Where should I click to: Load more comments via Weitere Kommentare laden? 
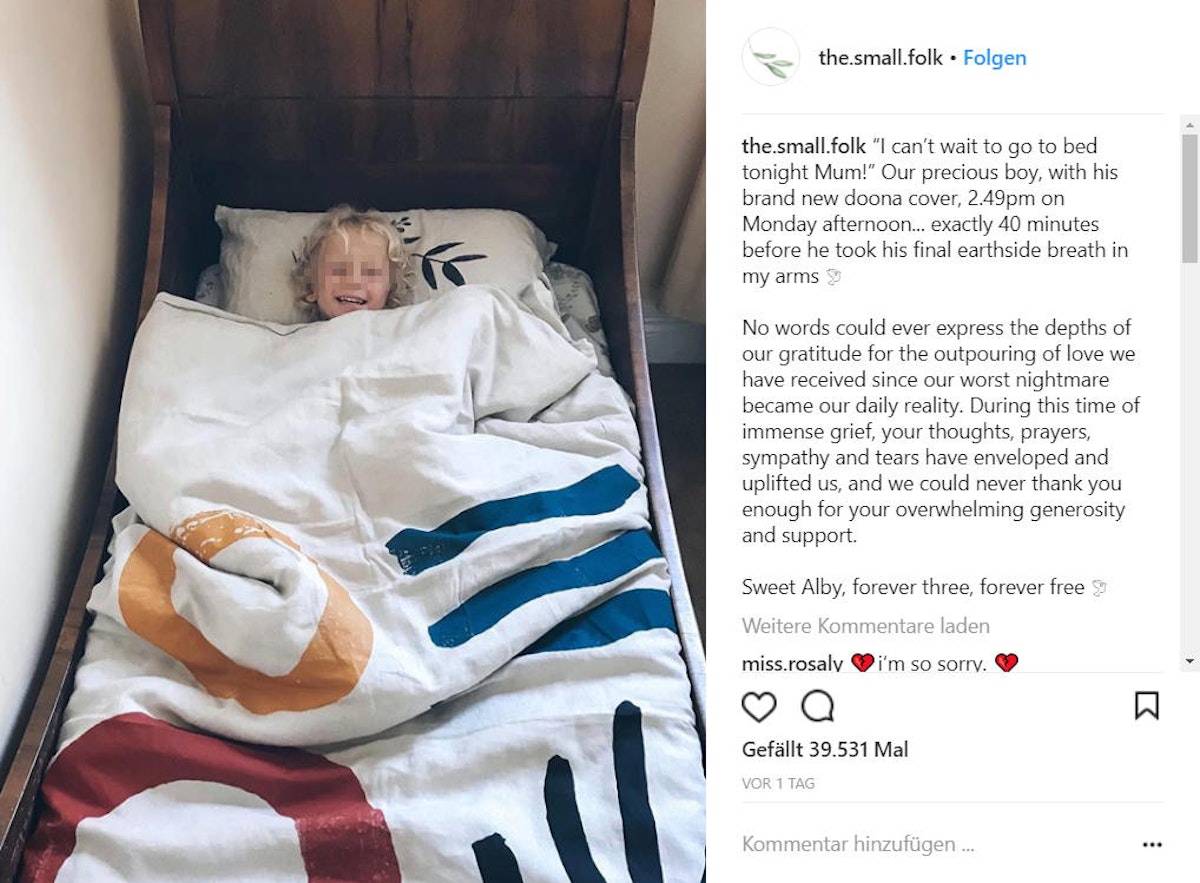click(x=866, y=626)
